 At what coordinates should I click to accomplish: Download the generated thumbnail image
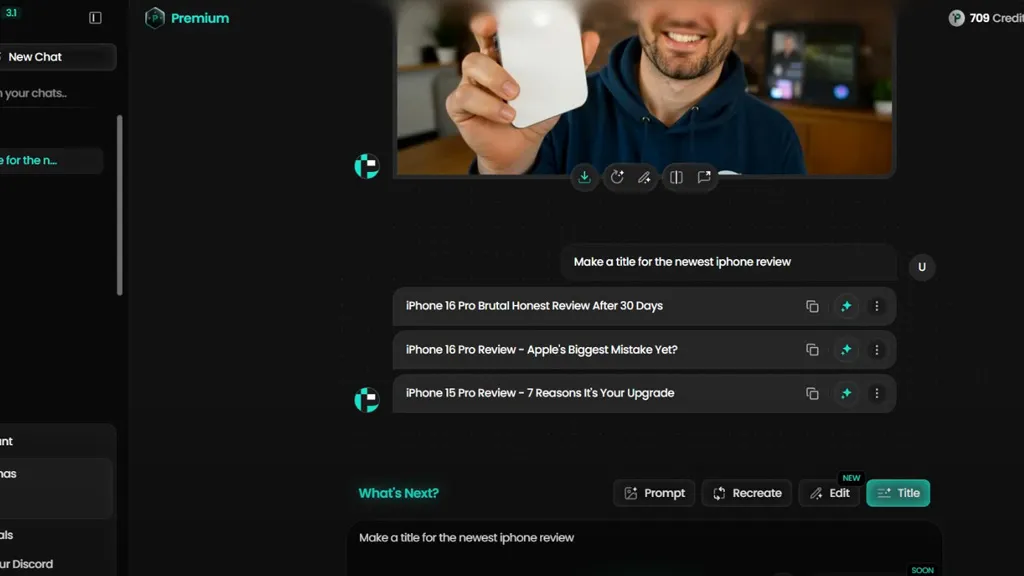[x=584, y=177]
